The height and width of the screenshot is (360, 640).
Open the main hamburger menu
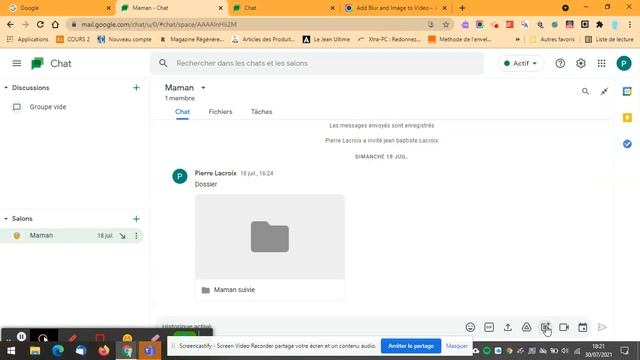(17, 63)
